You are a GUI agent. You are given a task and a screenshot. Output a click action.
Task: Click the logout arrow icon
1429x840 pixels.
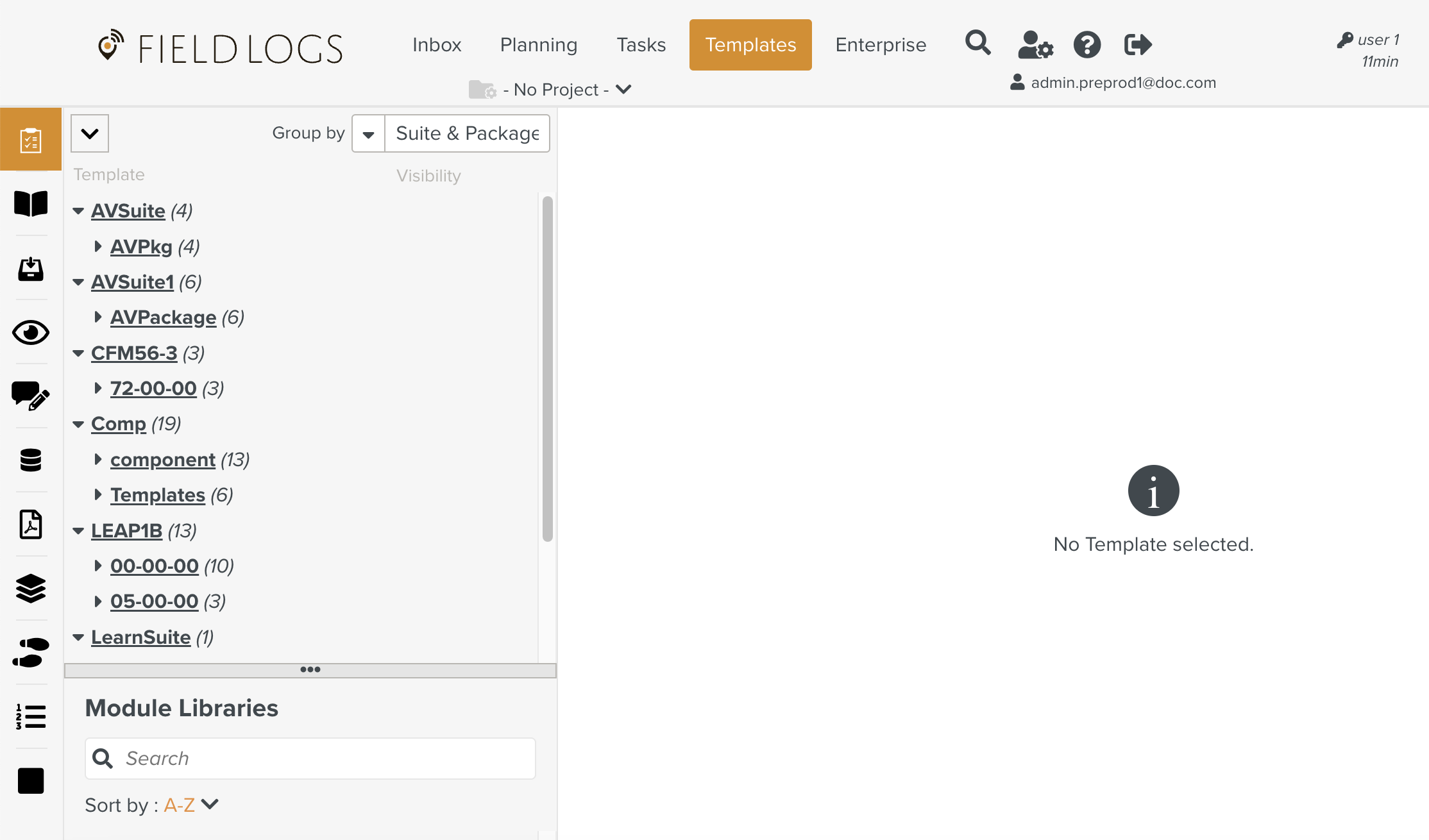(1138, 45)
